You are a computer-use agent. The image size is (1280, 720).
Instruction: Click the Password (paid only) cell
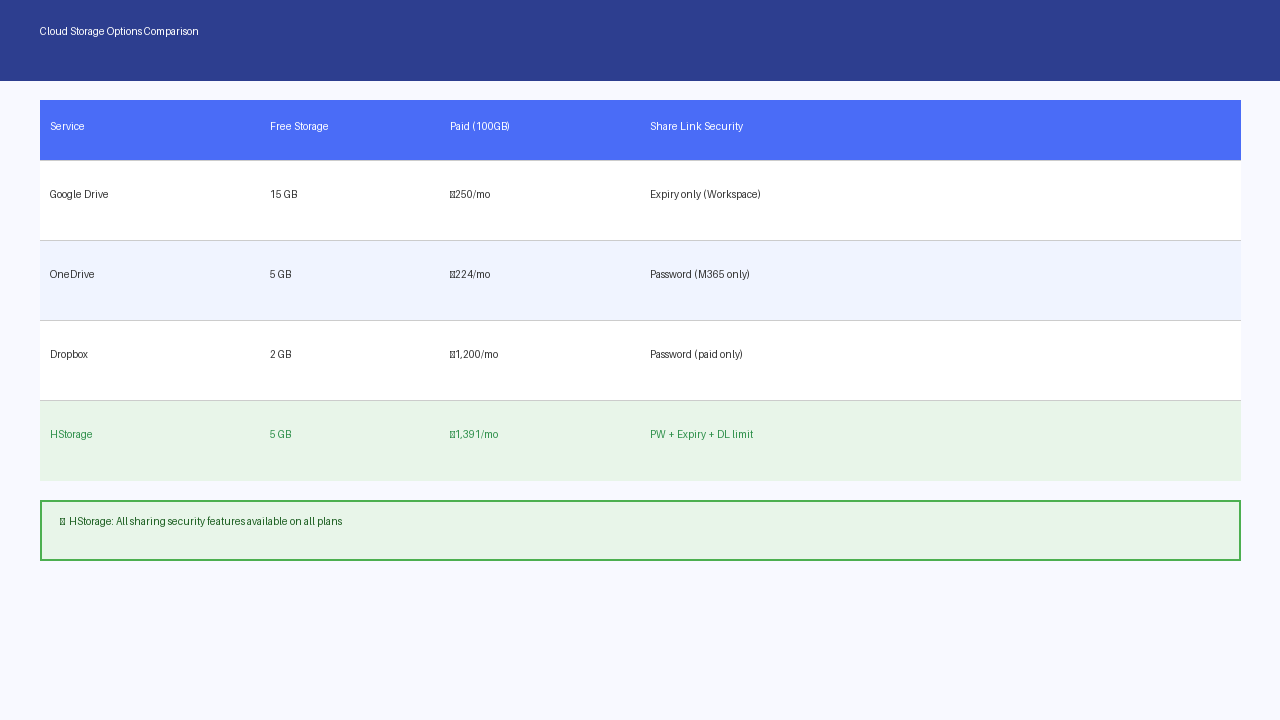click(696, 355)
